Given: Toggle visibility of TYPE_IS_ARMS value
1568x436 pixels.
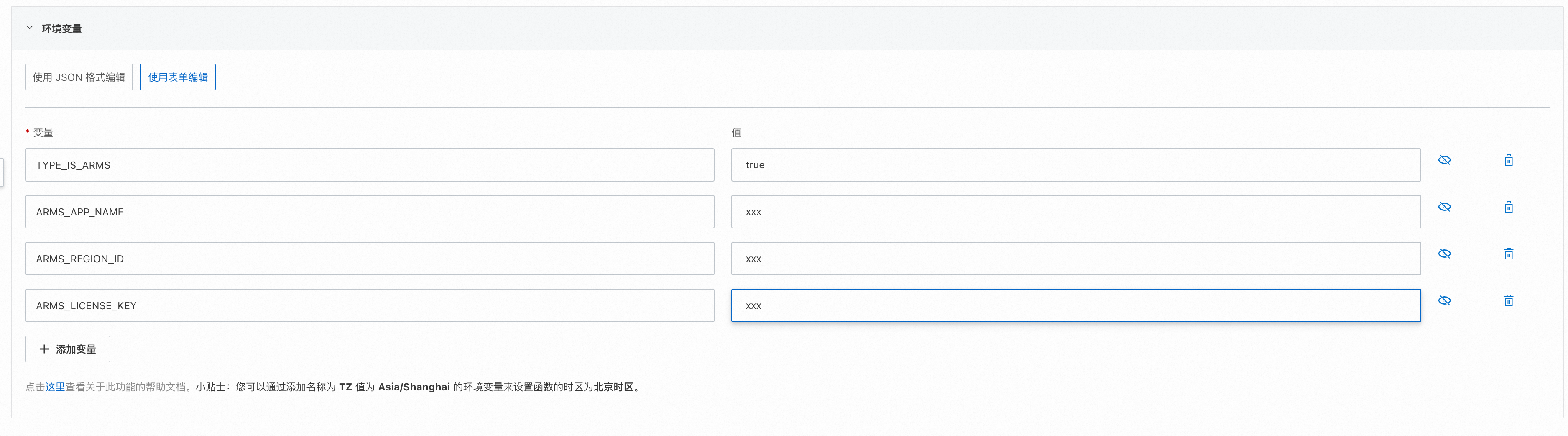Looking at the screenshot, I should [x=1444, y=160].
